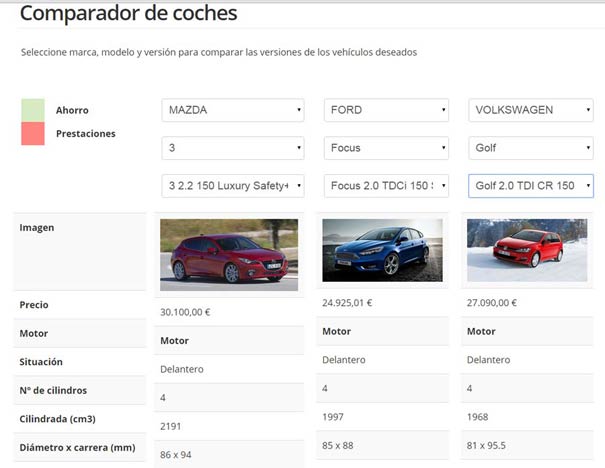
Task: Click the blue Ford Focus car image
Action: coord(382,250)
